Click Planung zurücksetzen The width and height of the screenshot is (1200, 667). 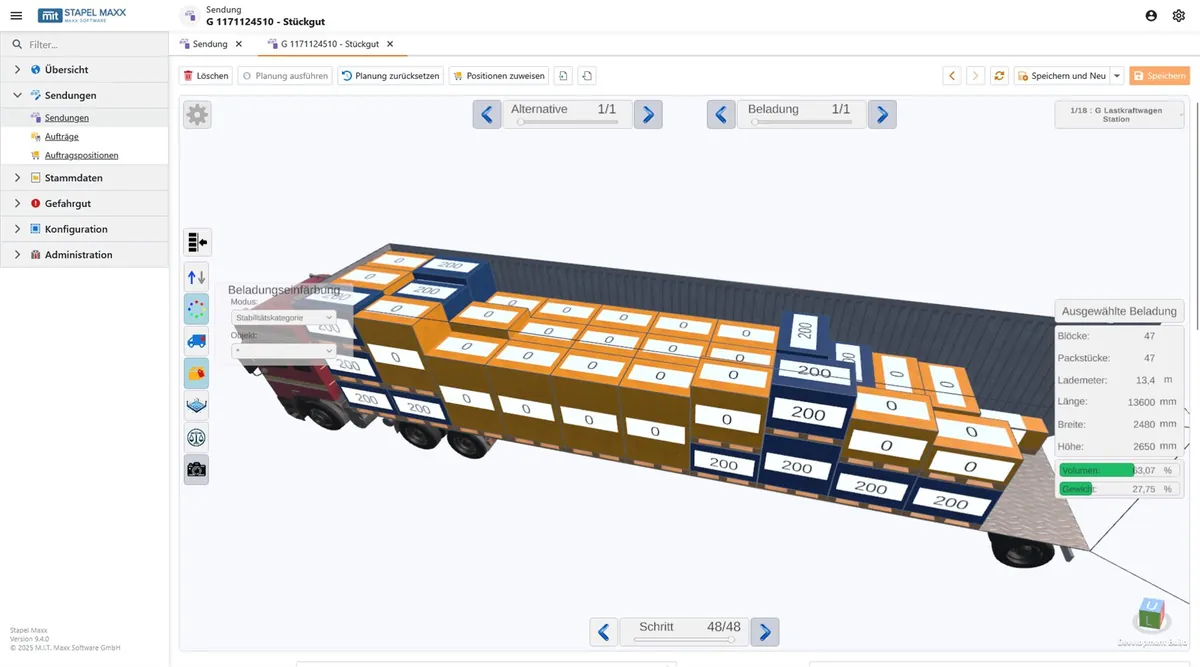(390, 76)
